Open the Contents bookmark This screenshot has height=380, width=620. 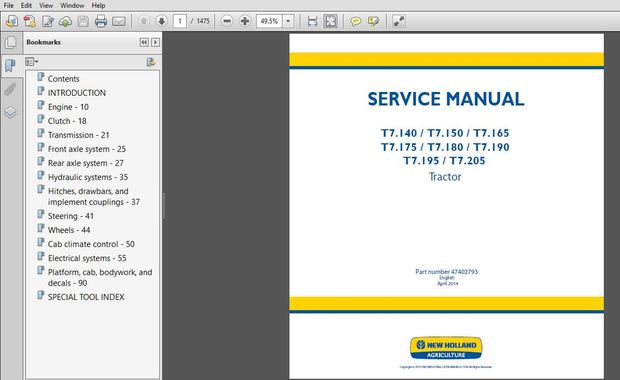63,79
